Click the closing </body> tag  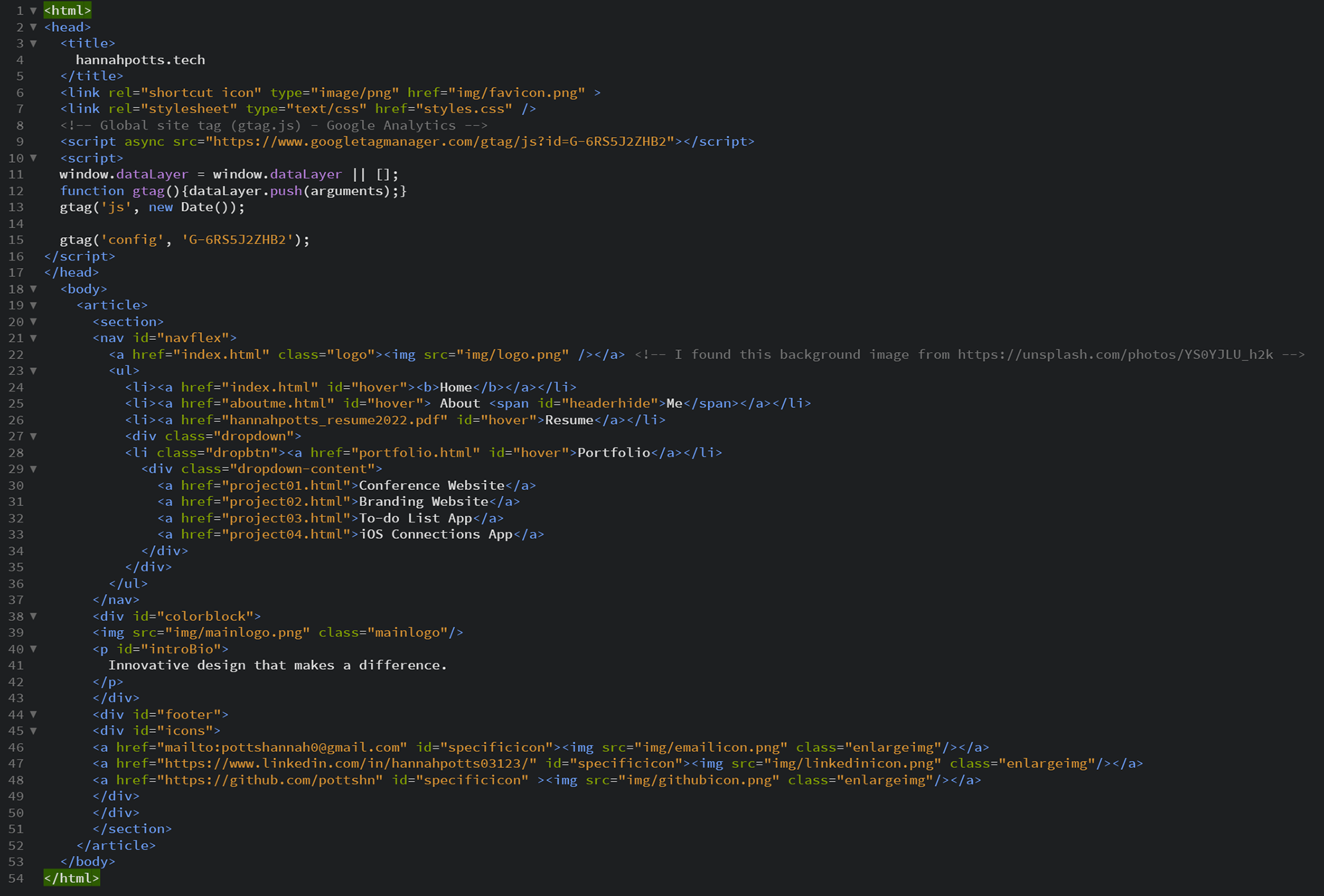[x=88, y=862]
